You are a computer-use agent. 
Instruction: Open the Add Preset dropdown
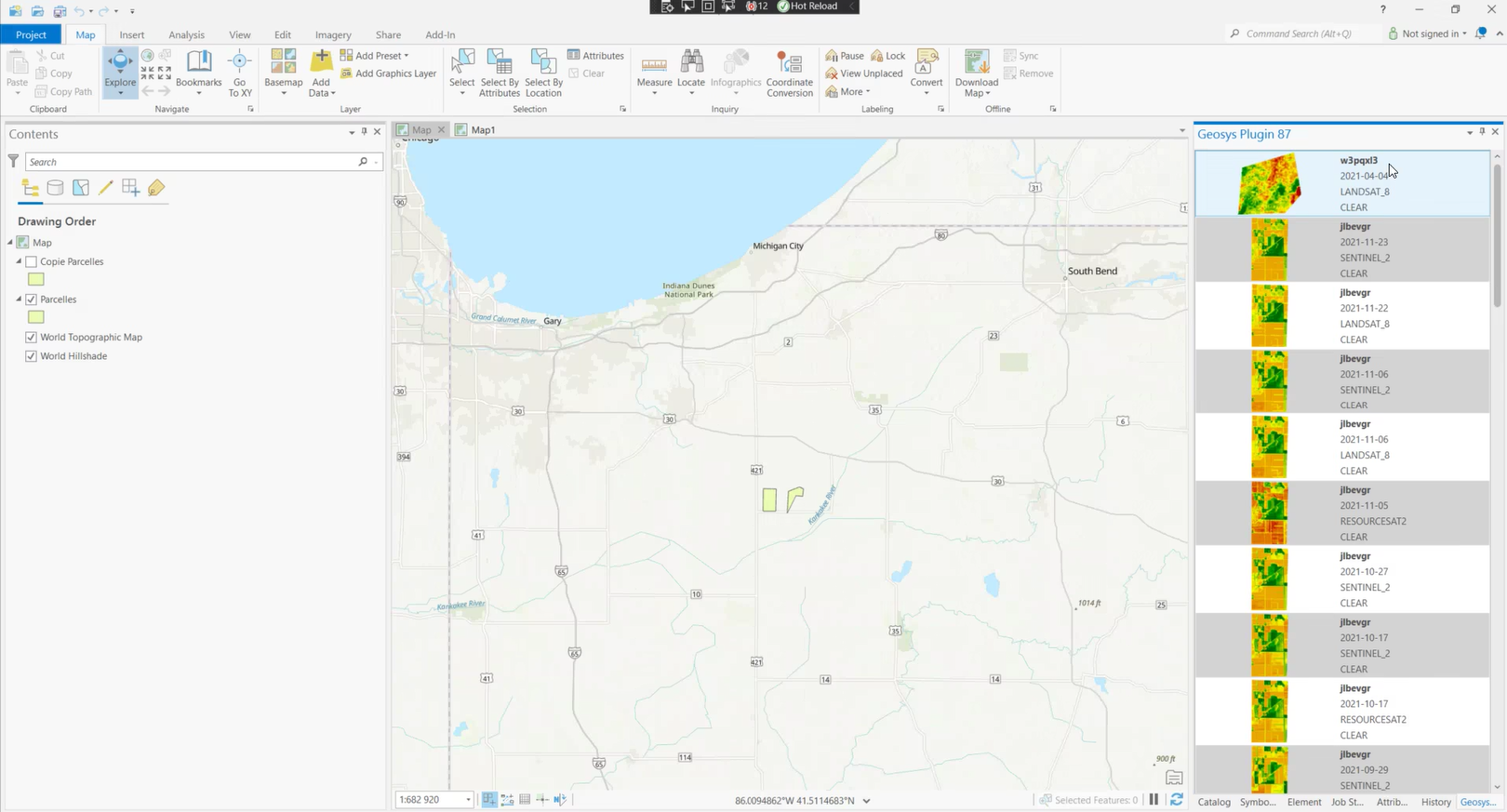(x=375, y=56)
